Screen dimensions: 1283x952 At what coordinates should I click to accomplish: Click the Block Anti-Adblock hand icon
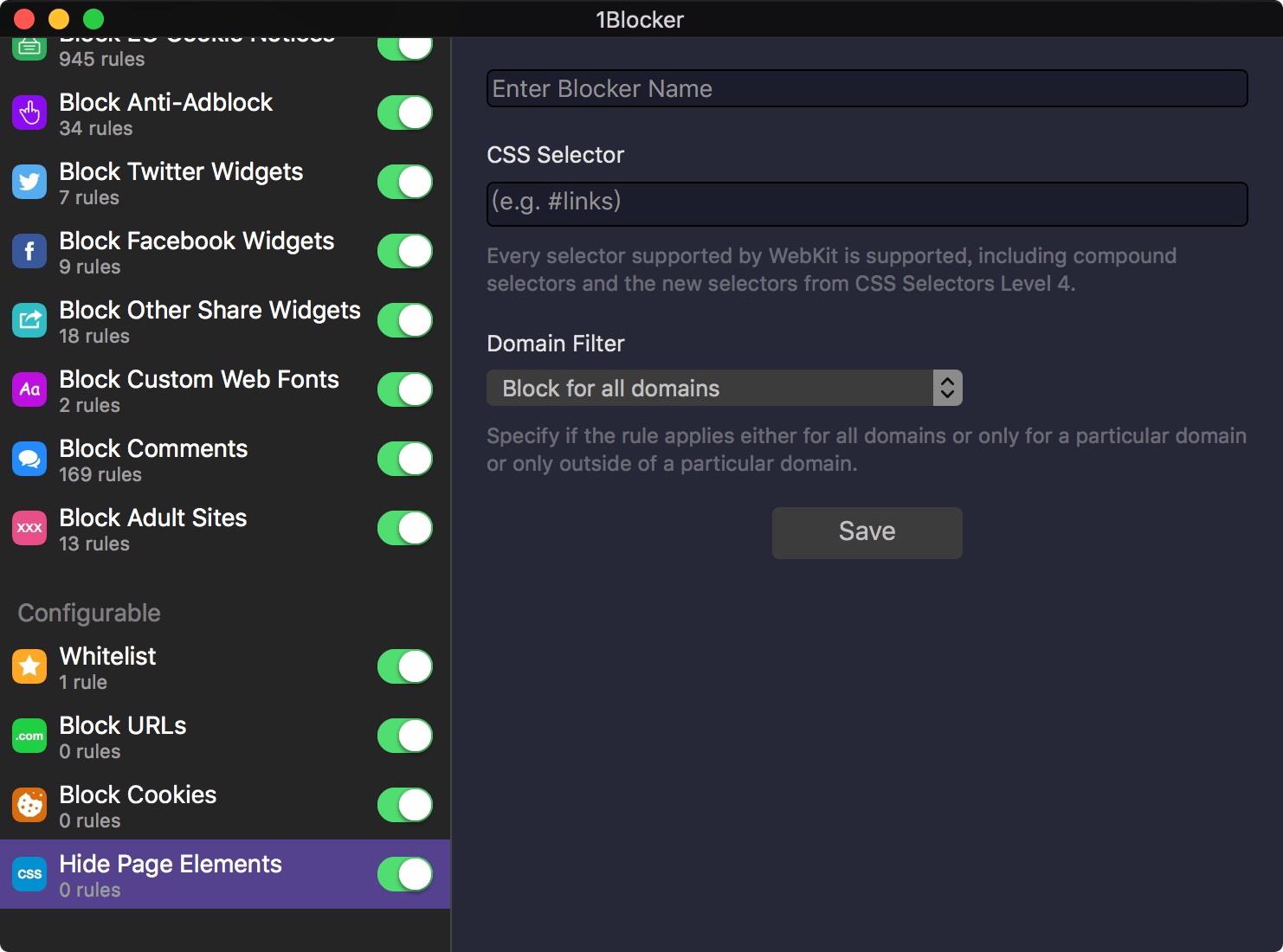pyautogui.click(x=29, y=113)
